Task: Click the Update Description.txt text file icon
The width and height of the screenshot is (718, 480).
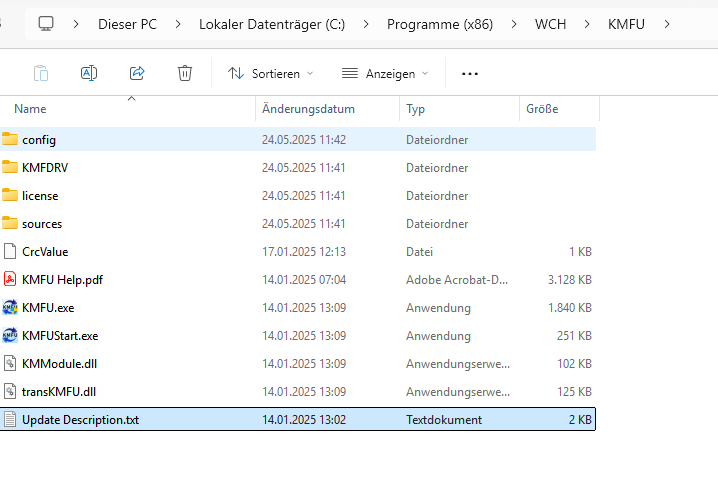Action: coord(10,419)
